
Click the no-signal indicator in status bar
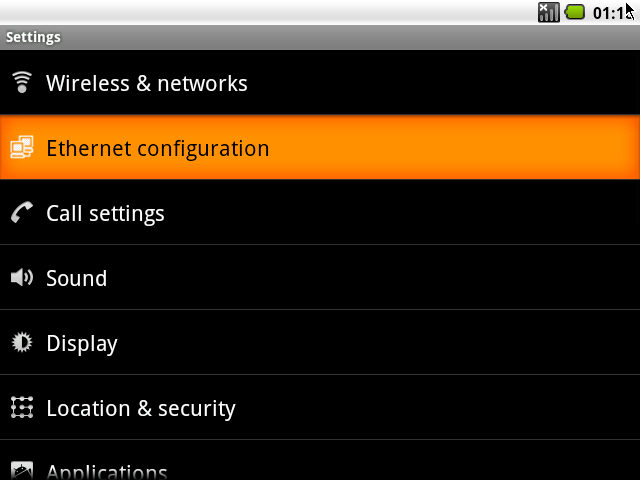[548, 12]
